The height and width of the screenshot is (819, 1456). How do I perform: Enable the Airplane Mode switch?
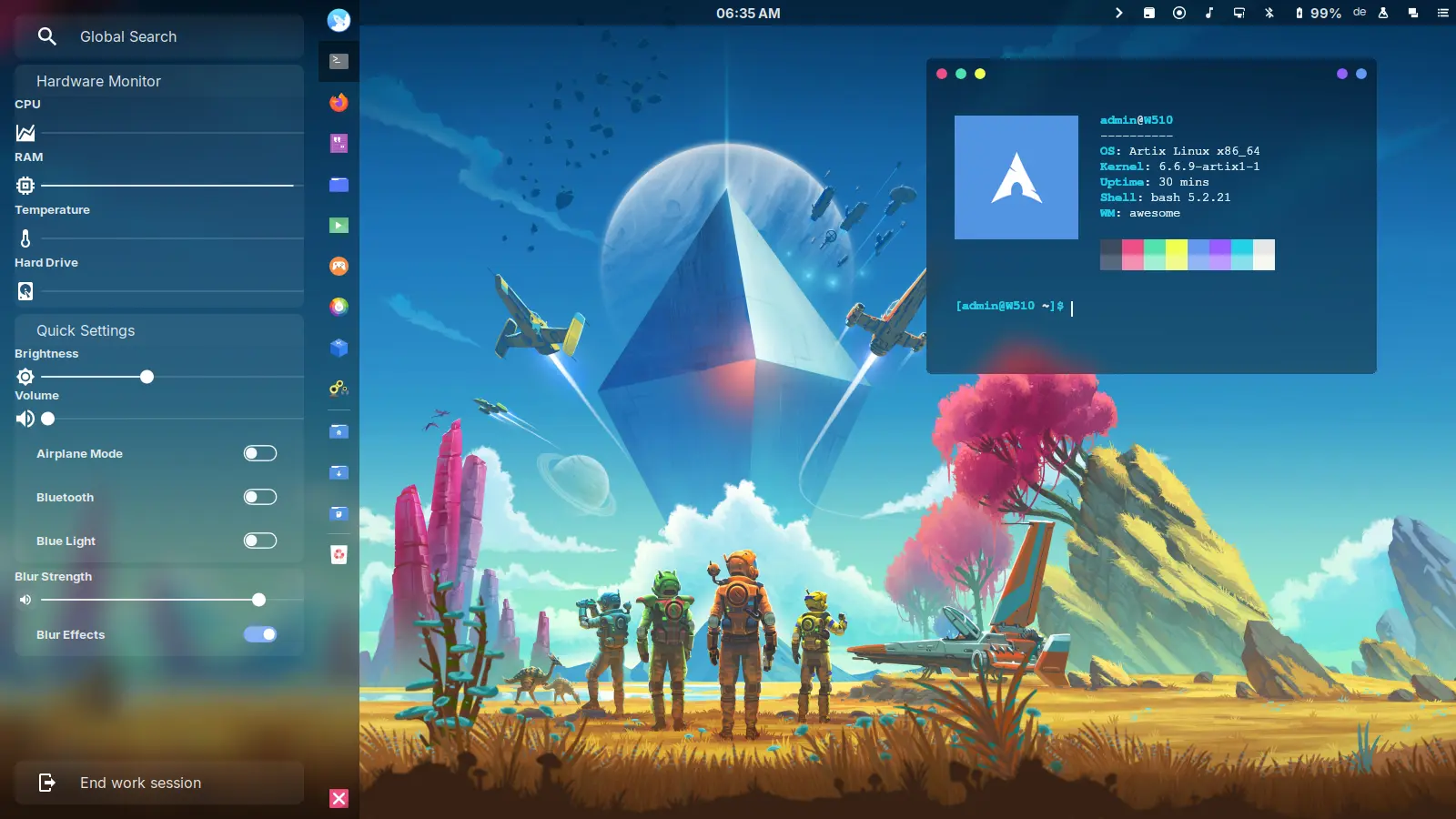coord(260,453)
